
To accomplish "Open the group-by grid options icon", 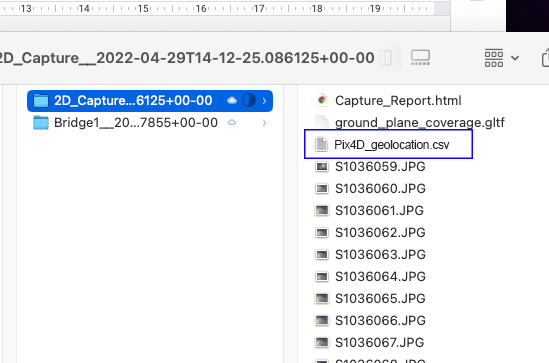I will coord(494,58).
